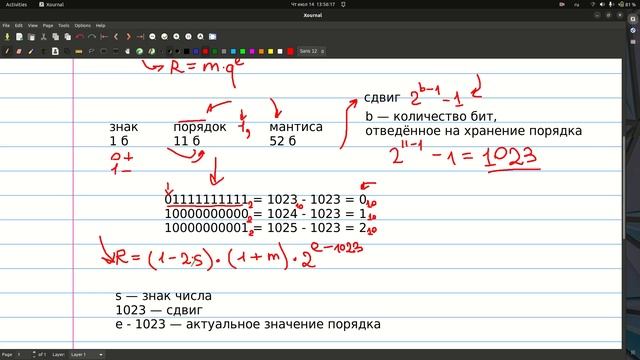Click the Save icon in toolbar
This screenshot has height=360, width=640.
pos(7,37)
